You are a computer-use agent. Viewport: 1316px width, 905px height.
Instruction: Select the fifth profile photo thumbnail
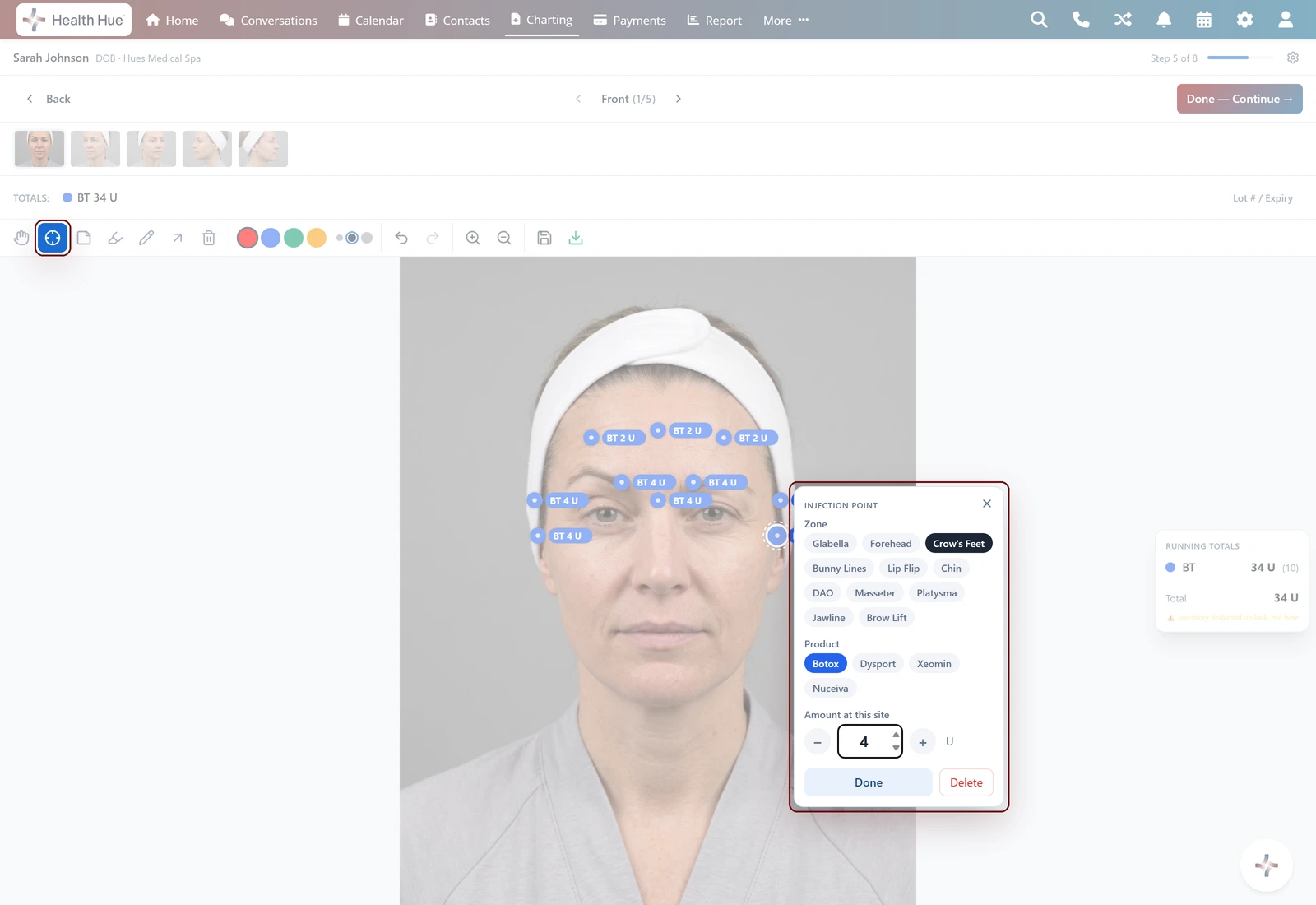(x=263, y=149)
